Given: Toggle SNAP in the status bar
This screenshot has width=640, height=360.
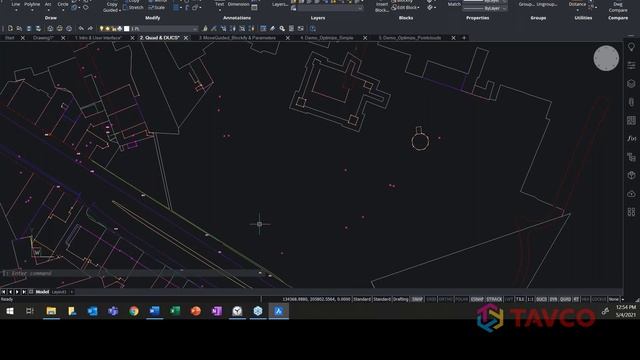Looking at the screenshot, I should (x=417, y=299).
